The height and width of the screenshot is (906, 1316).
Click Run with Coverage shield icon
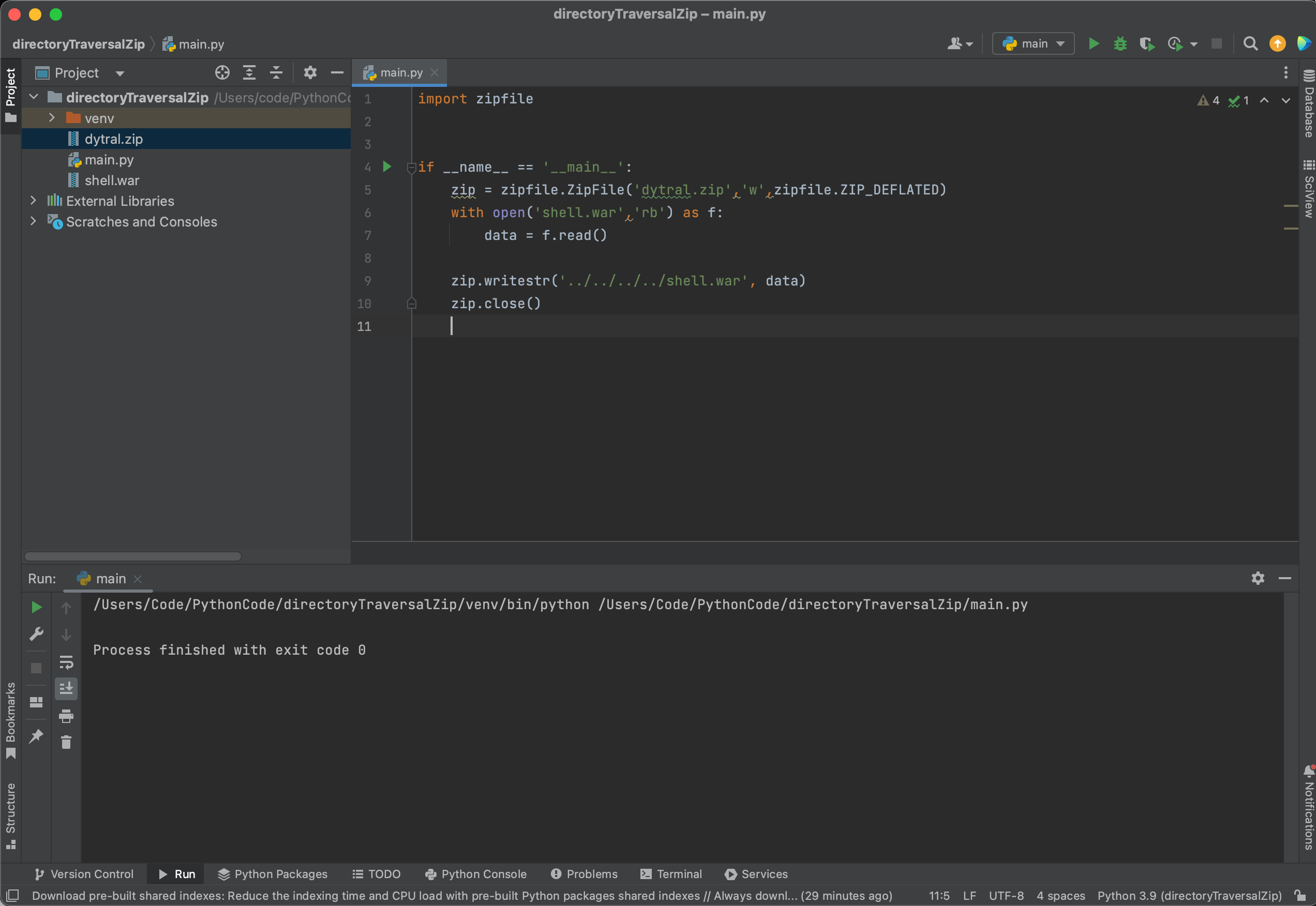[x=1146, y=44]
